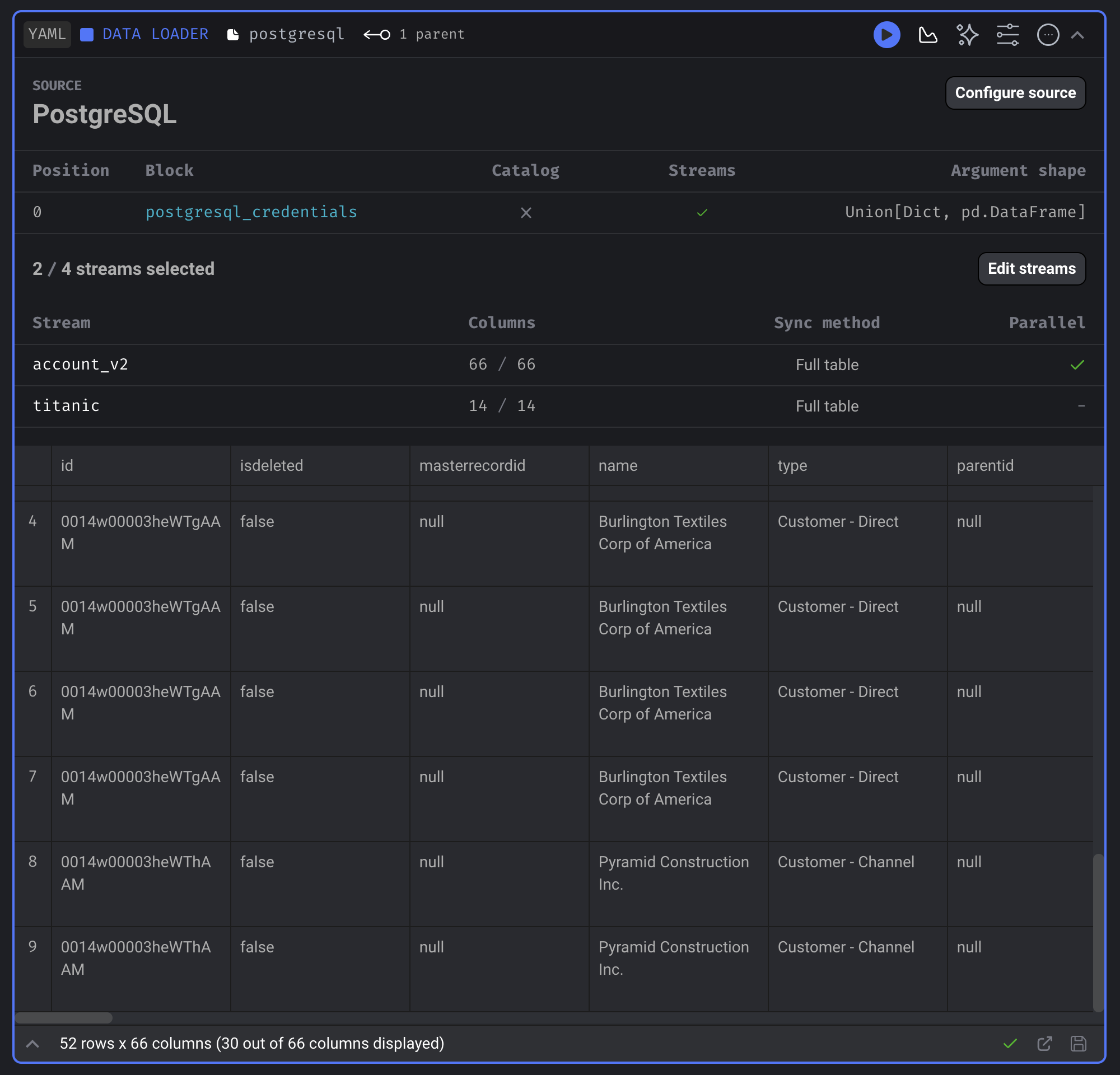Click the name column header
Viewport: 1120px width, 1075px height.
click(x=678, y=465)
